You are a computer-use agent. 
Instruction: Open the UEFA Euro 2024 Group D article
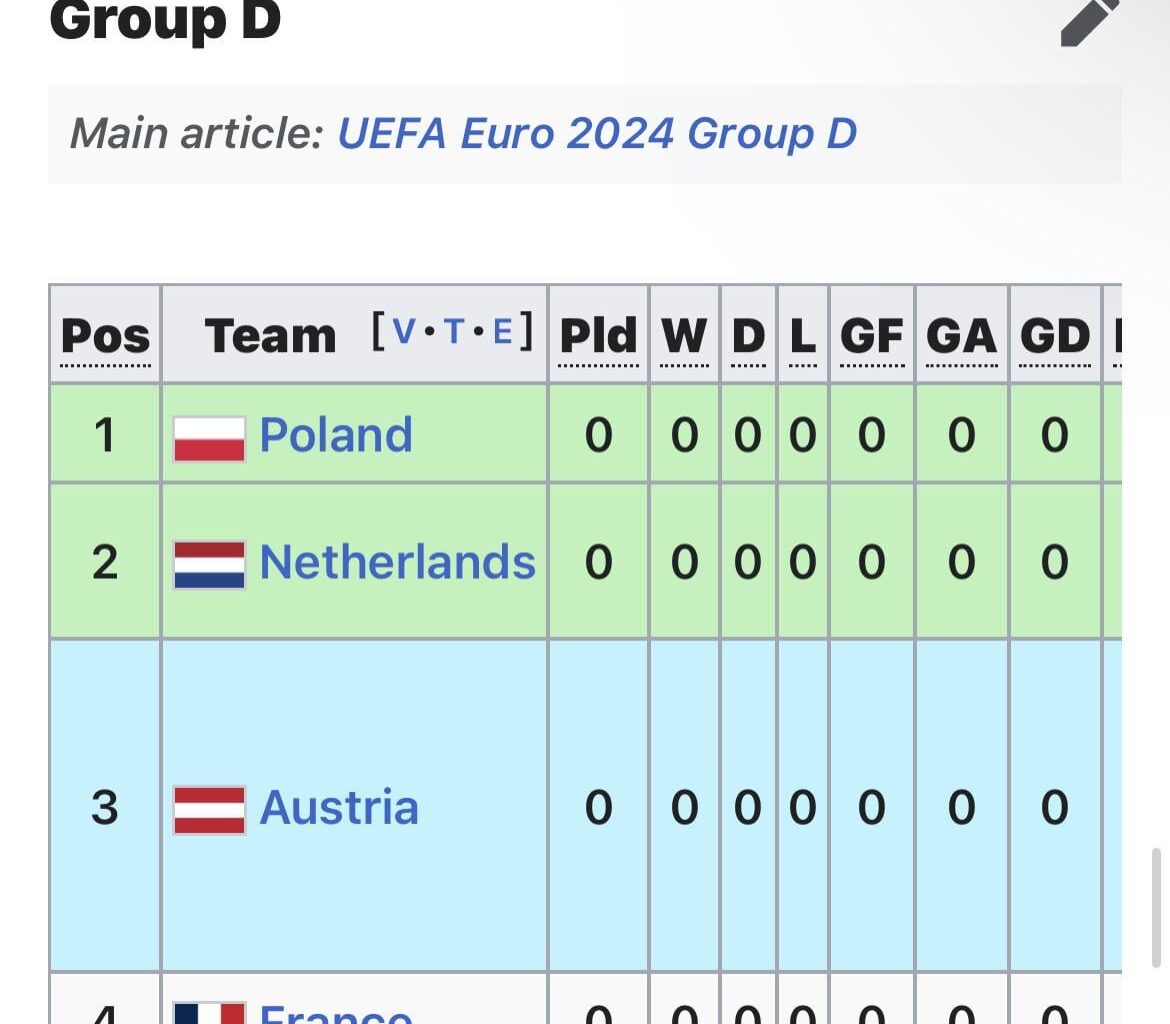pos(597,133)
